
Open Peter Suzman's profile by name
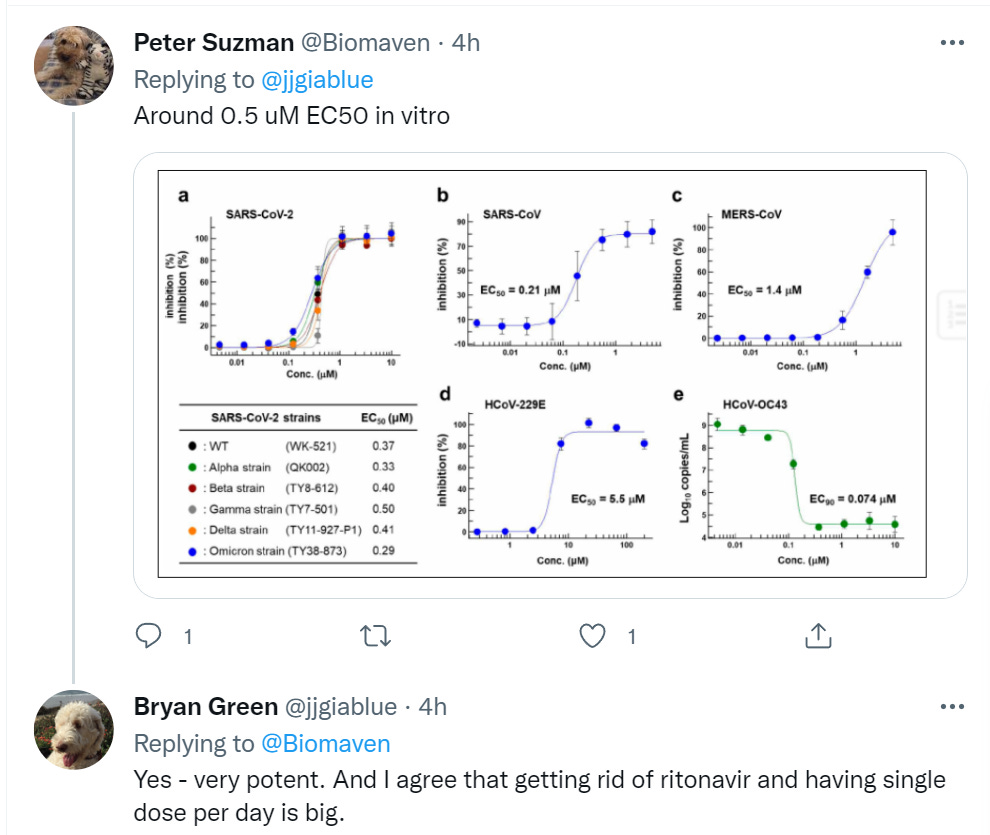tap(214, 43)
